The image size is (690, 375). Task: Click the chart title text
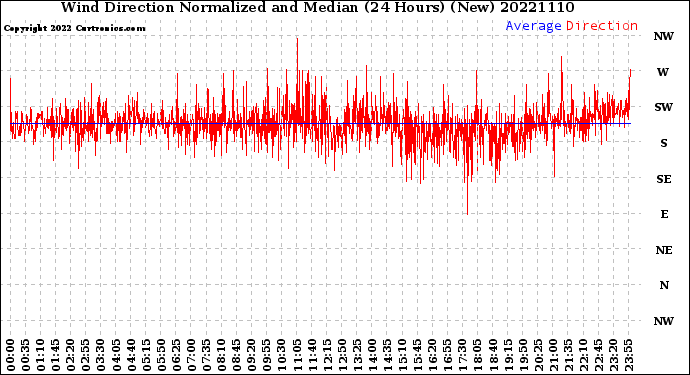(317, 7)
